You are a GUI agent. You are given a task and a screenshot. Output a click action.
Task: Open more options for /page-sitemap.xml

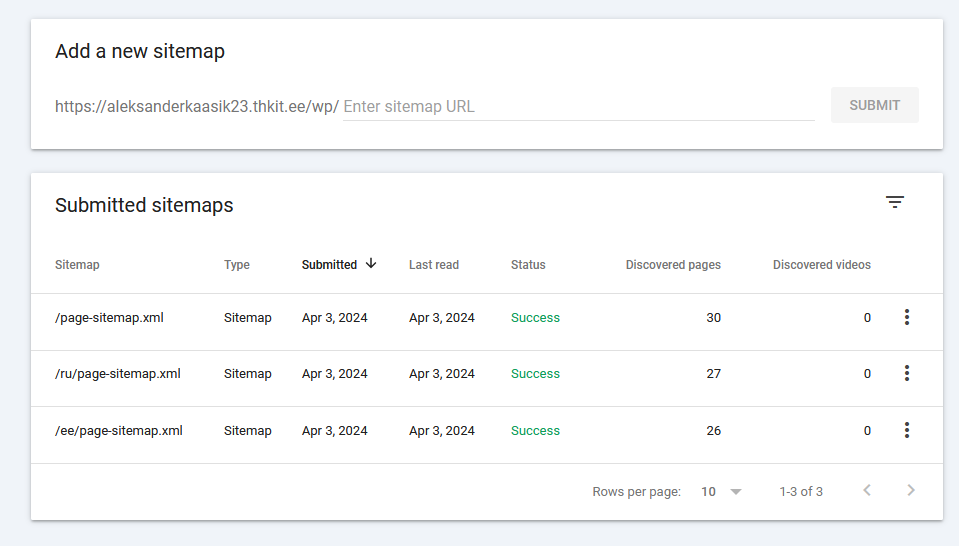click(x=907, y=317)
